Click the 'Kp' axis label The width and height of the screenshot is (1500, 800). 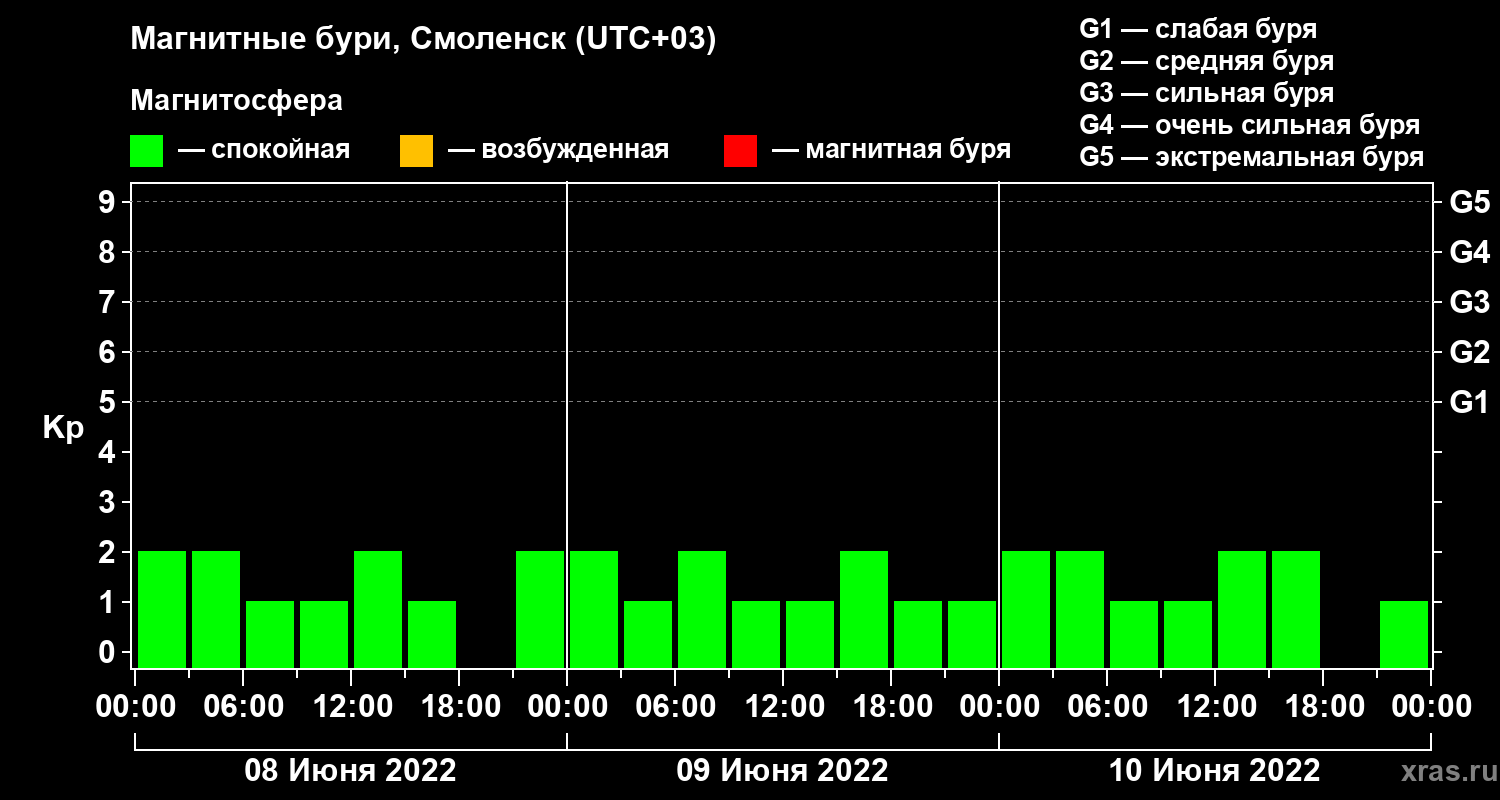point(63,427)
